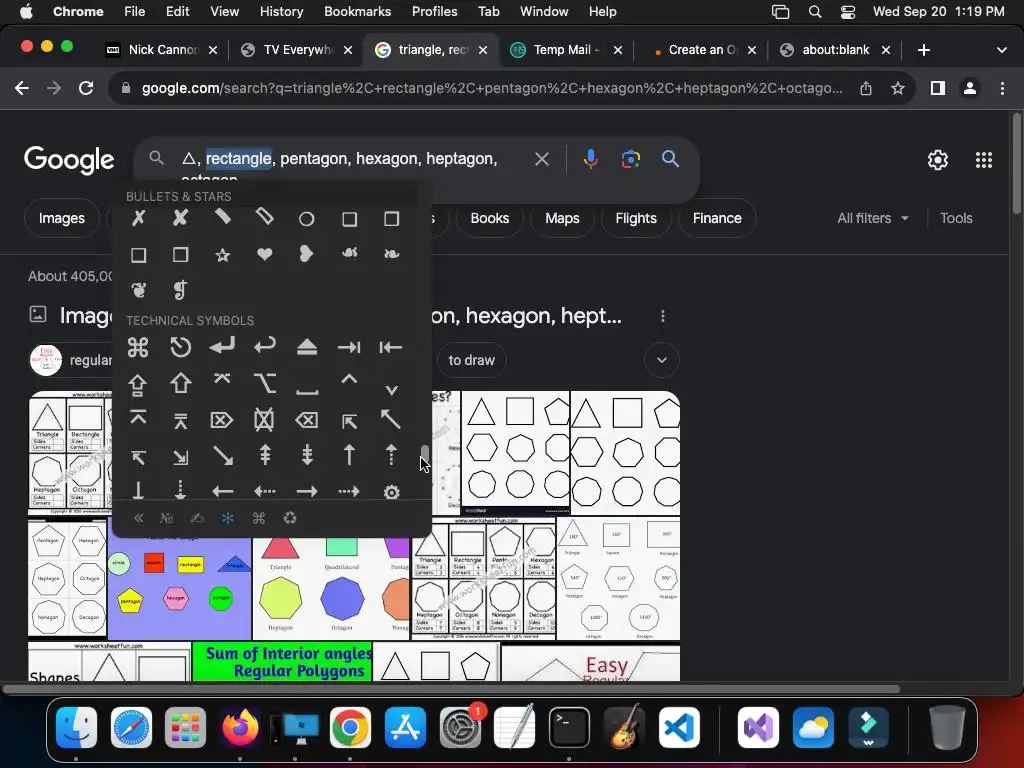1024x768 pixels.
Task: Switch to the about:blank tab
Action: [835, 50]
